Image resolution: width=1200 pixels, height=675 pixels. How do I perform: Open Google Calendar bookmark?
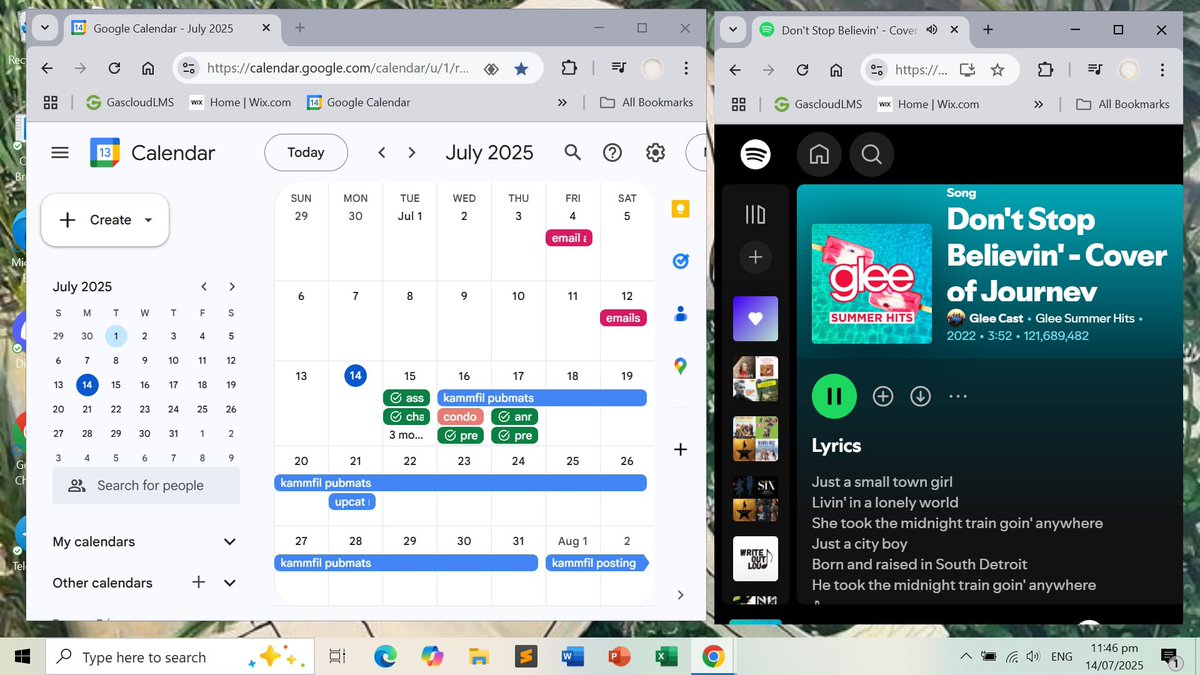click(358, 102)
